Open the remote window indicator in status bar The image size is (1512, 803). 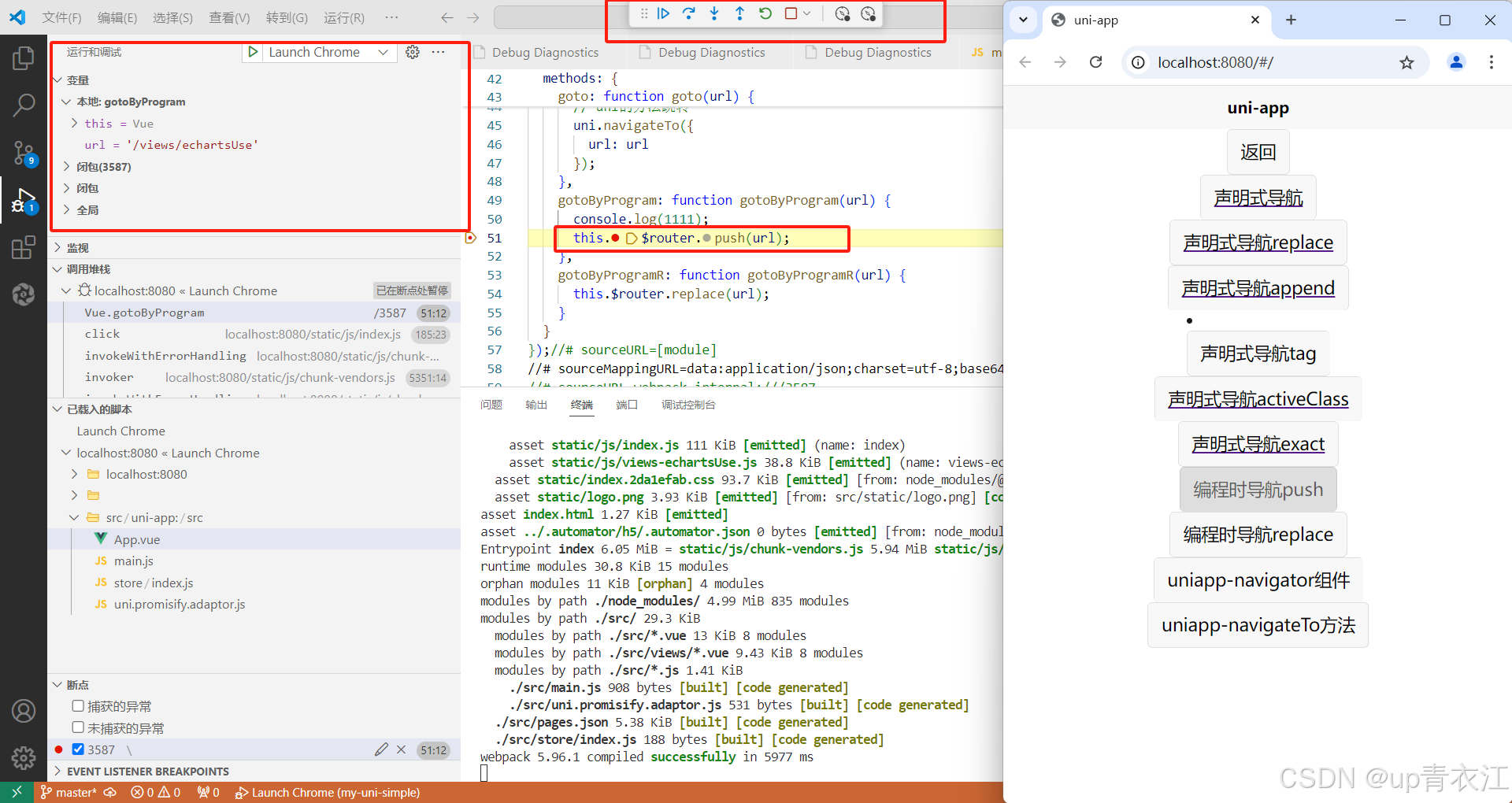(x=17, y=792)
